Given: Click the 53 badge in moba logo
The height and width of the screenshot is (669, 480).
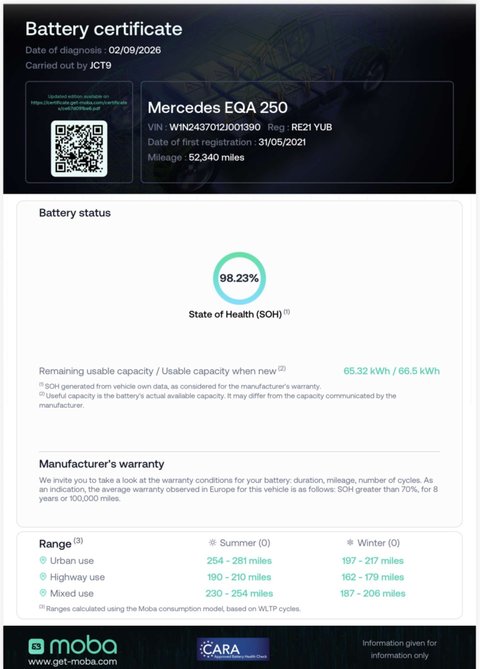Looking at the screenshot, I should [36, 646].
